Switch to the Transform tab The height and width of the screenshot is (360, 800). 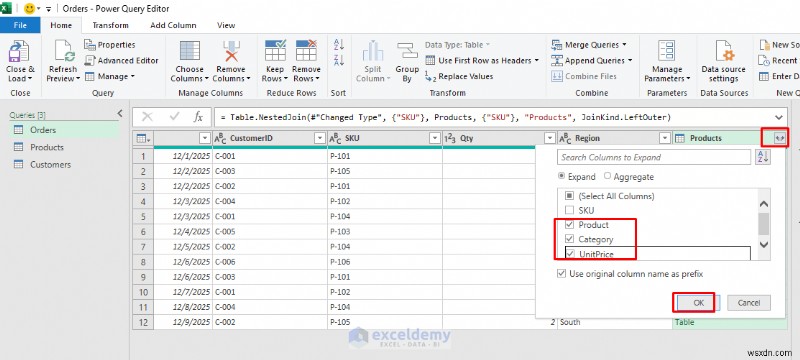click(x=110, y=25)
